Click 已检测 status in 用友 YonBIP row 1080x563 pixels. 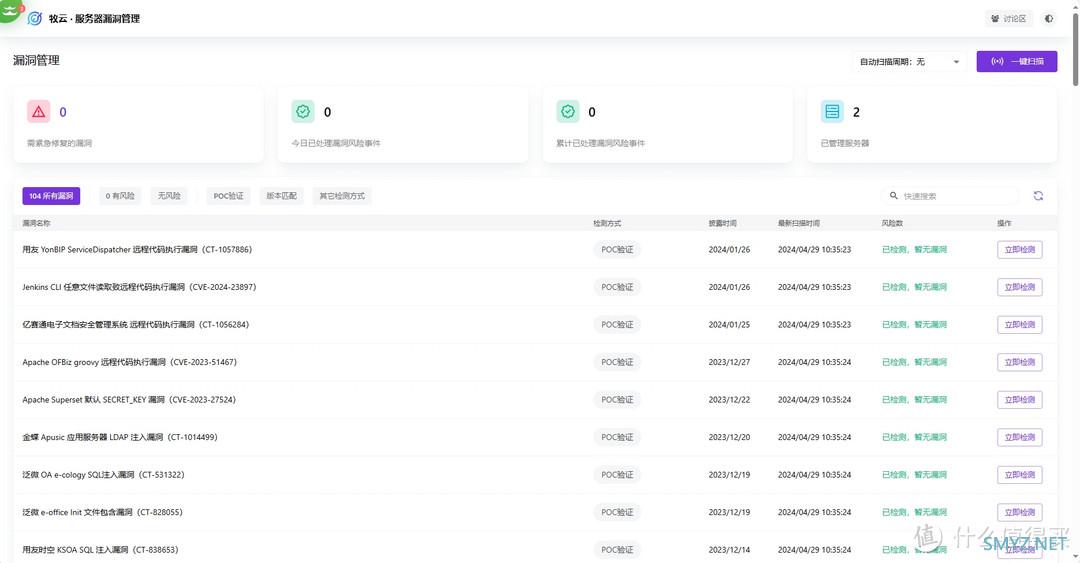click(x=915, y=249)
